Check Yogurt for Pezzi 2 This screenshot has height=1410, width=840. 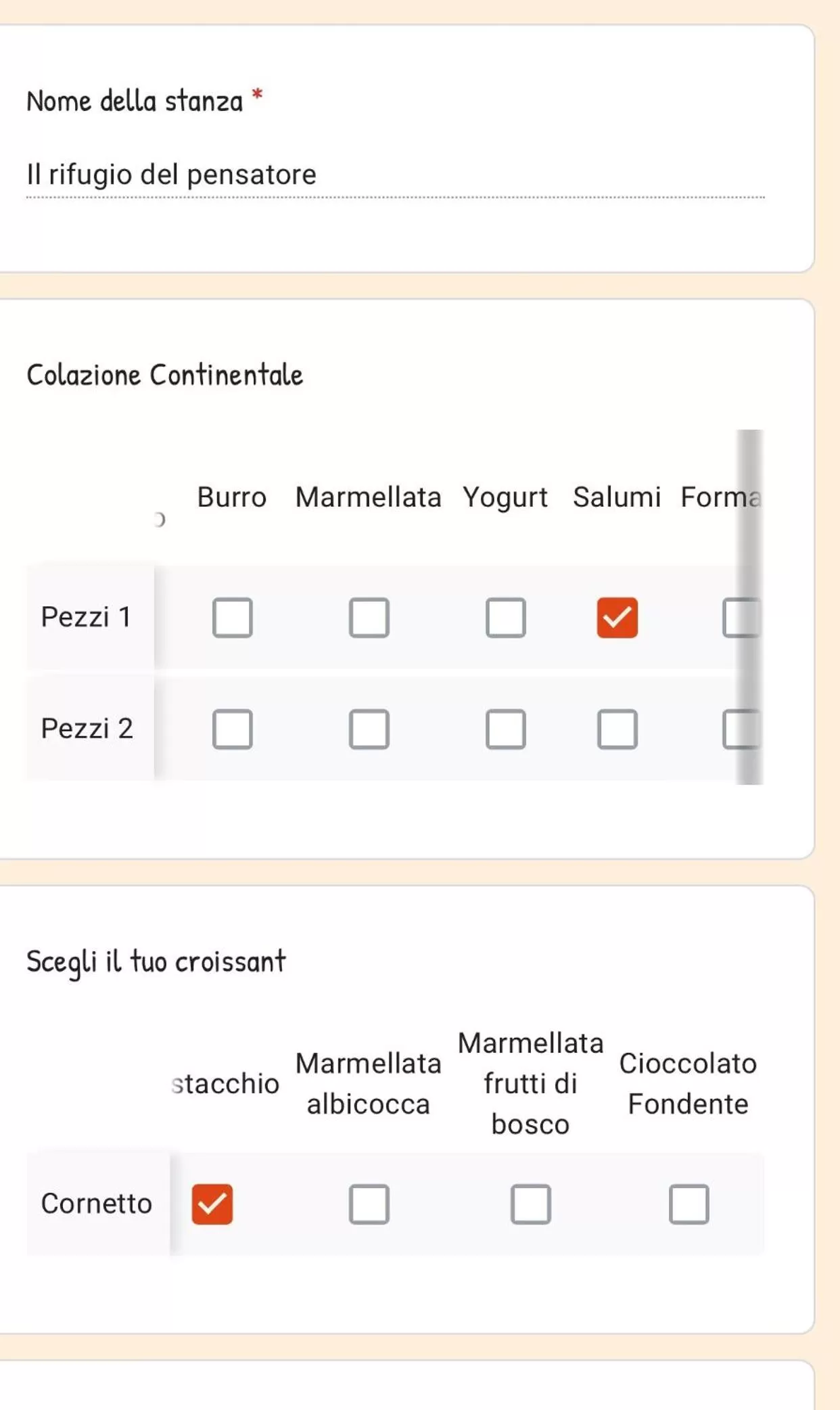[x=505, y=729]
